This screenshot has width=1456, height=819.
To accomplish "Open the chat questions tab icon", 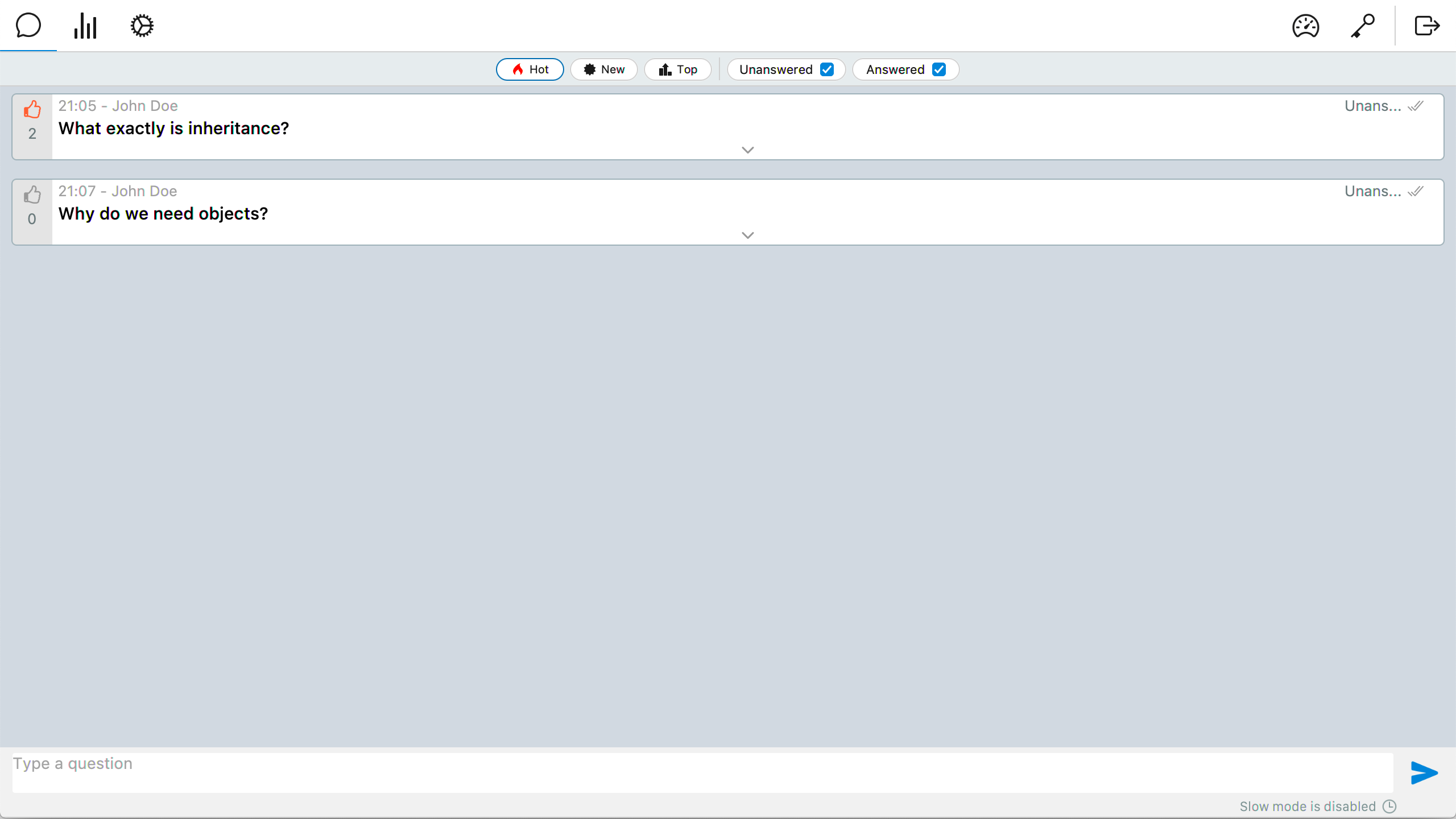I will (x=28, y=26).
